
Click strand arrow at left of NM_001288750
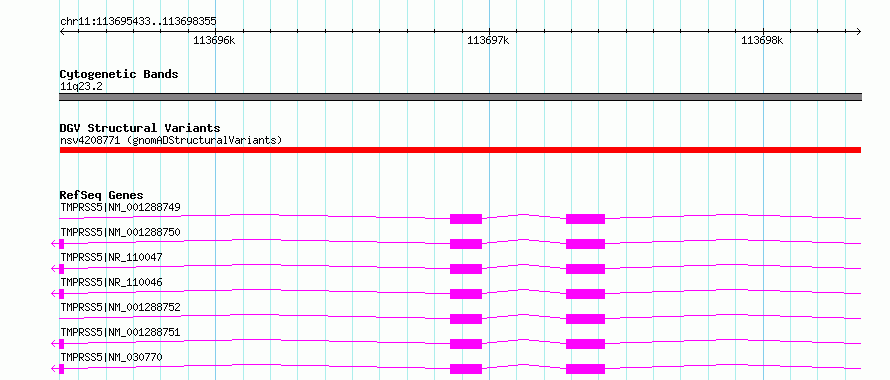tap(54, 244)
